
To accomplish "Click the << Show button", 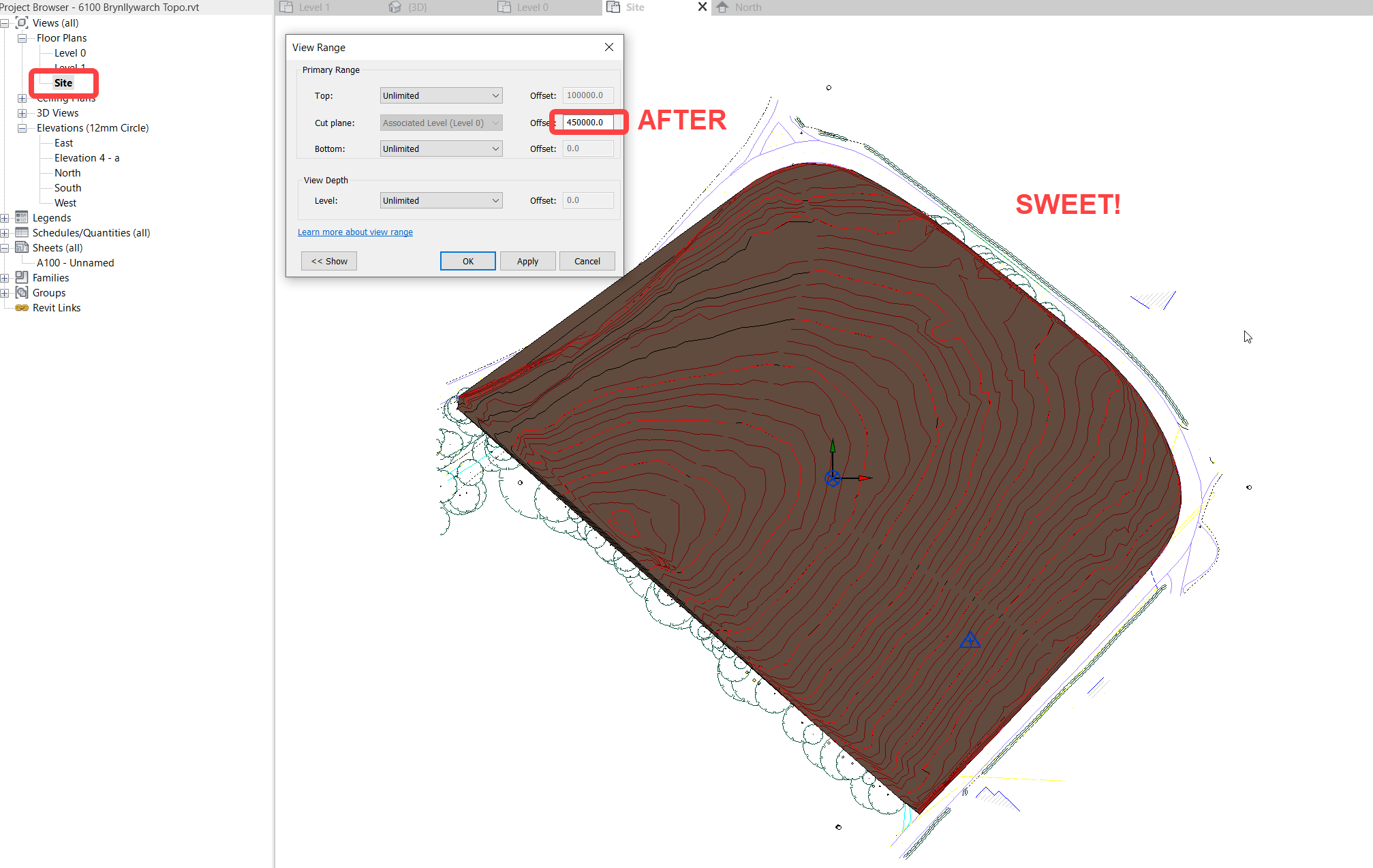I will coord(329,261).
